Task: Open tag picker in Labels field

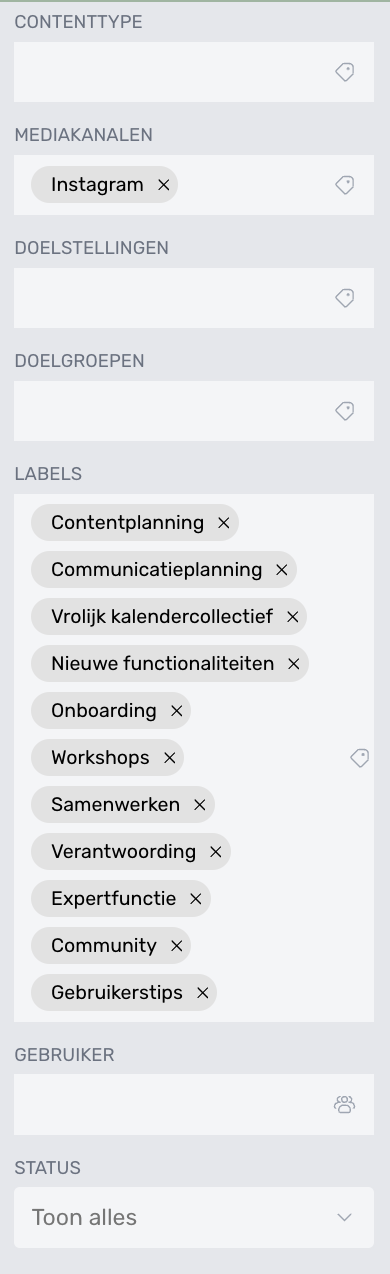Action: click(x=360, y=759)
